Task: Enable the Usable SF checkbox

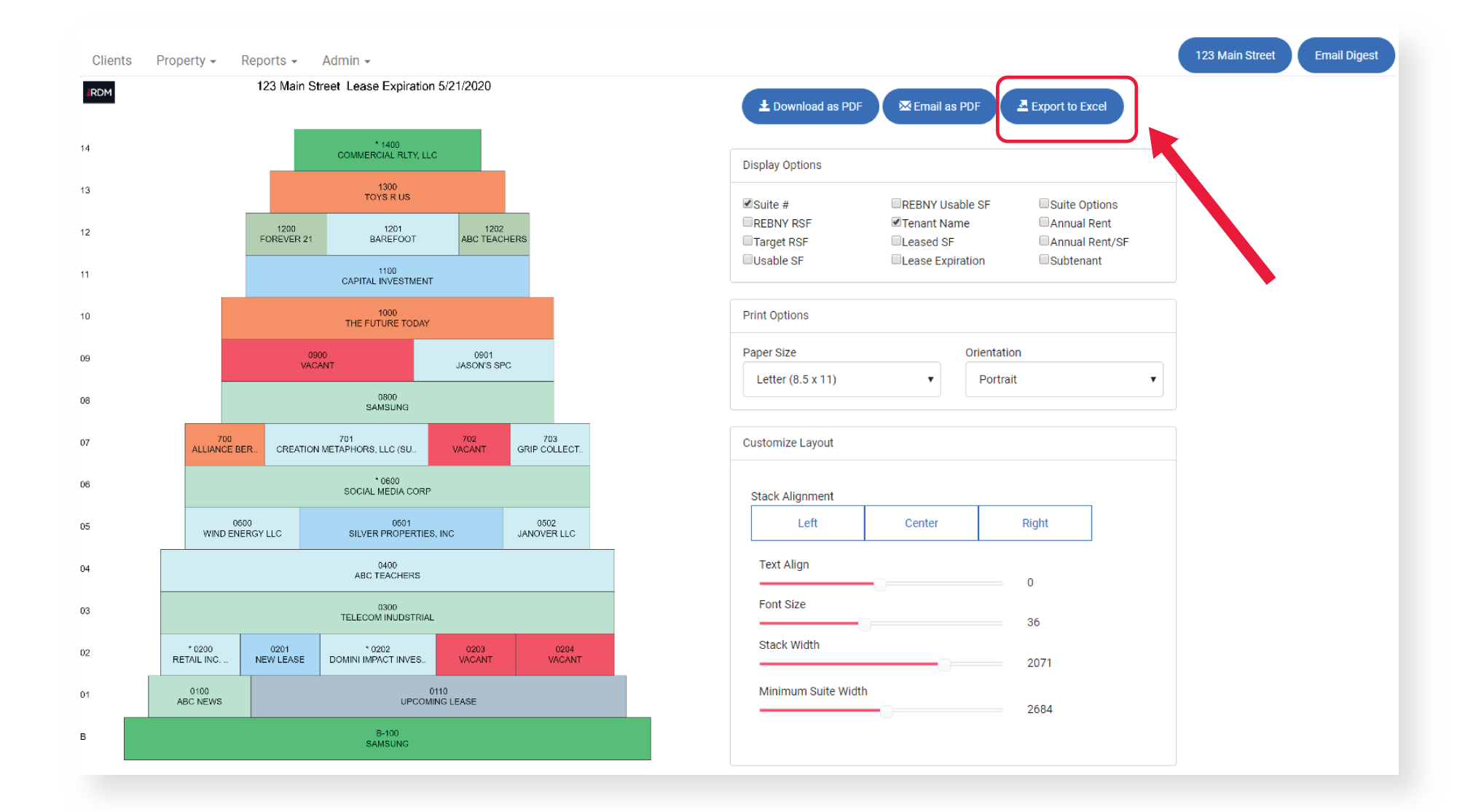Action: click(x=747, y=259)
